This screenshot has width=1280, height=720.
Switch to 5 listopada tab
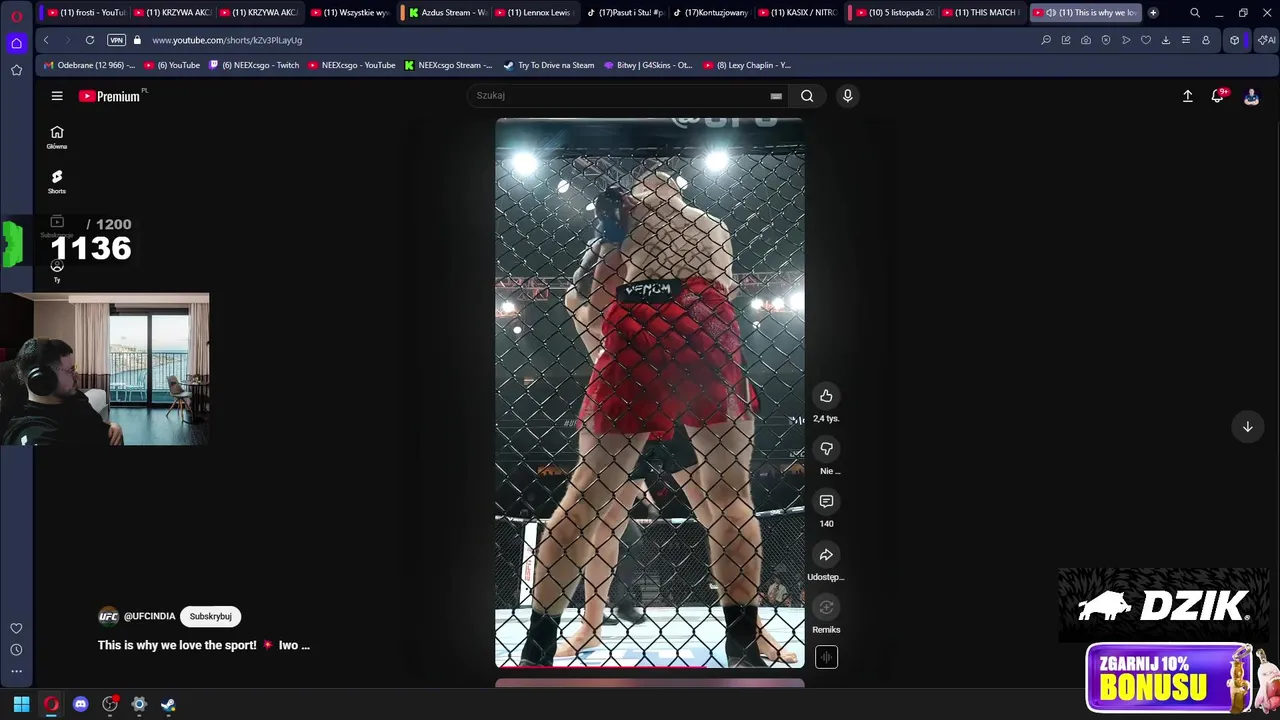[893, 13]
